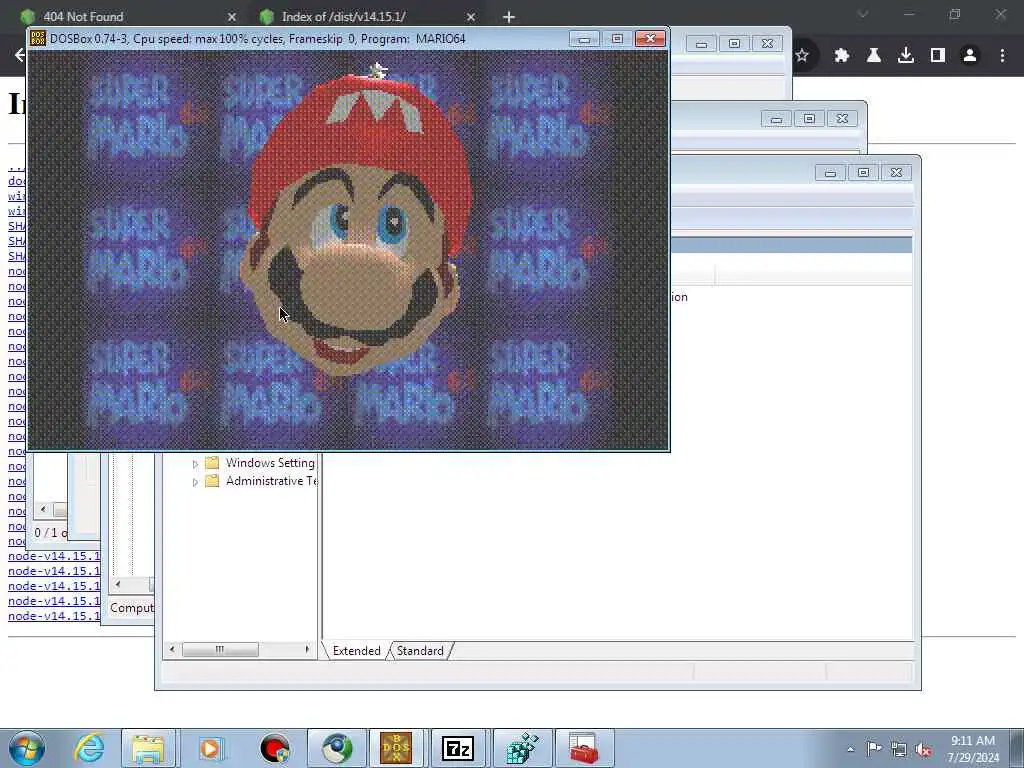
Task: Switch to the Extended view tab
Action: 357,651
